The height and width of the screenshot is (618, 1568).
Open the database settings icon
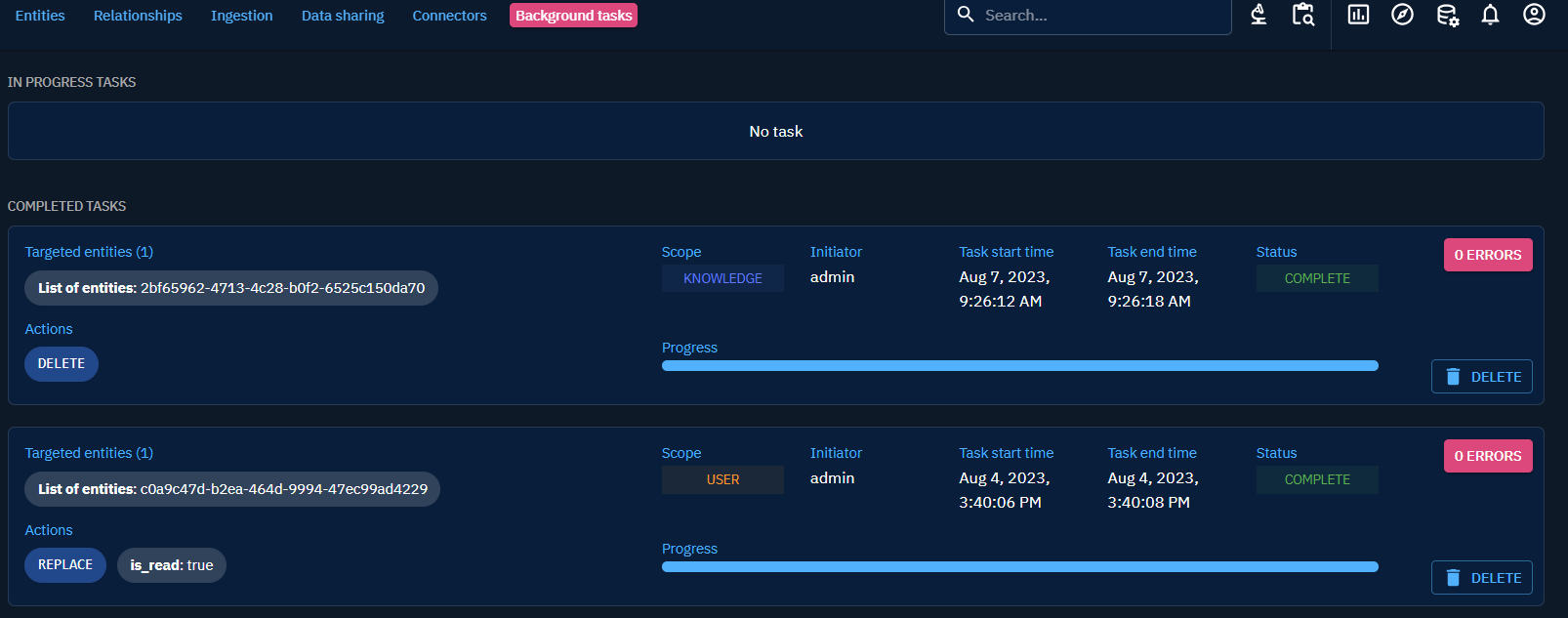[x=1447, y=15]
